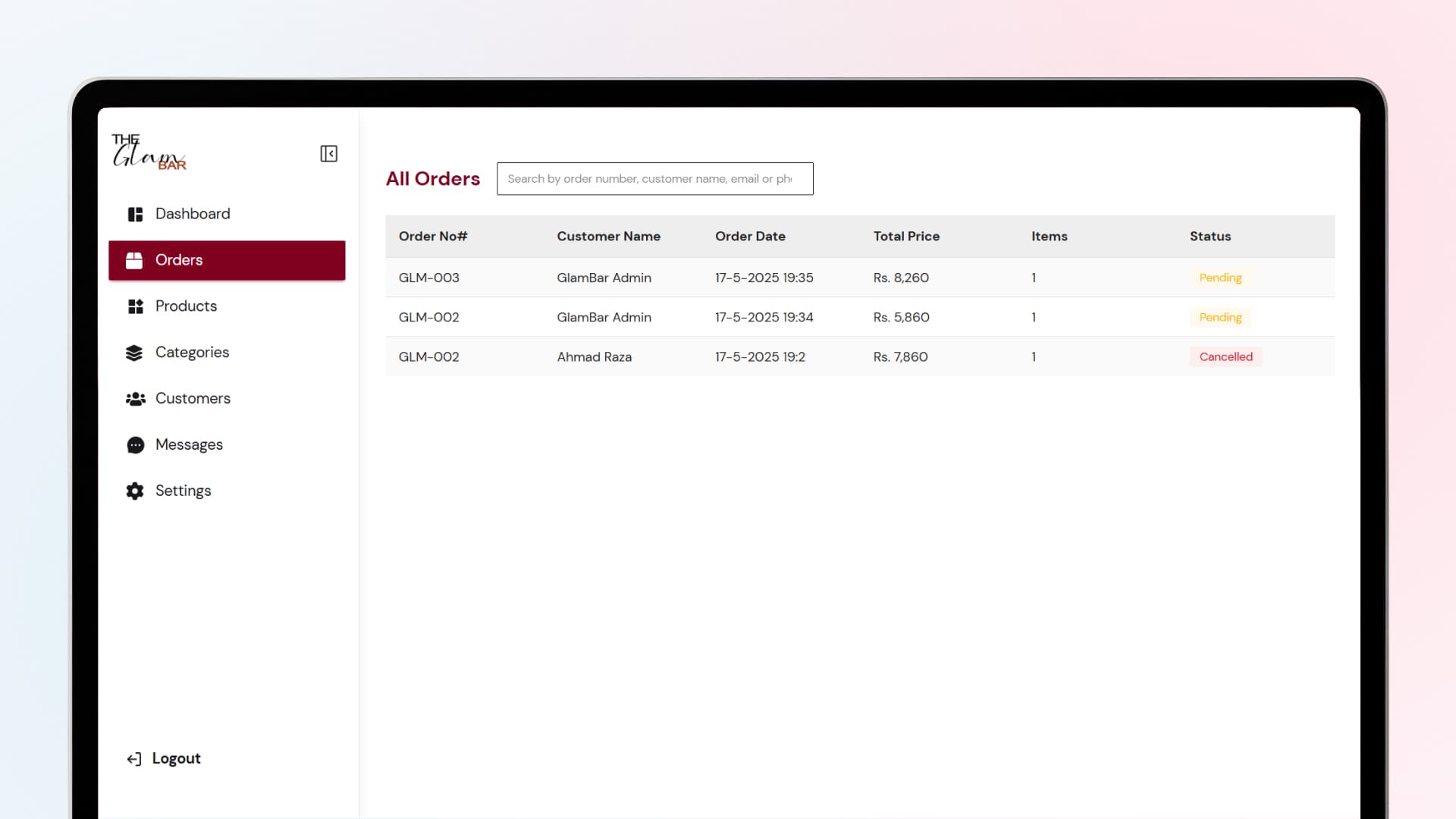Click the Logout arrow icon
1456x819 pixels.
tap(134, 759)
